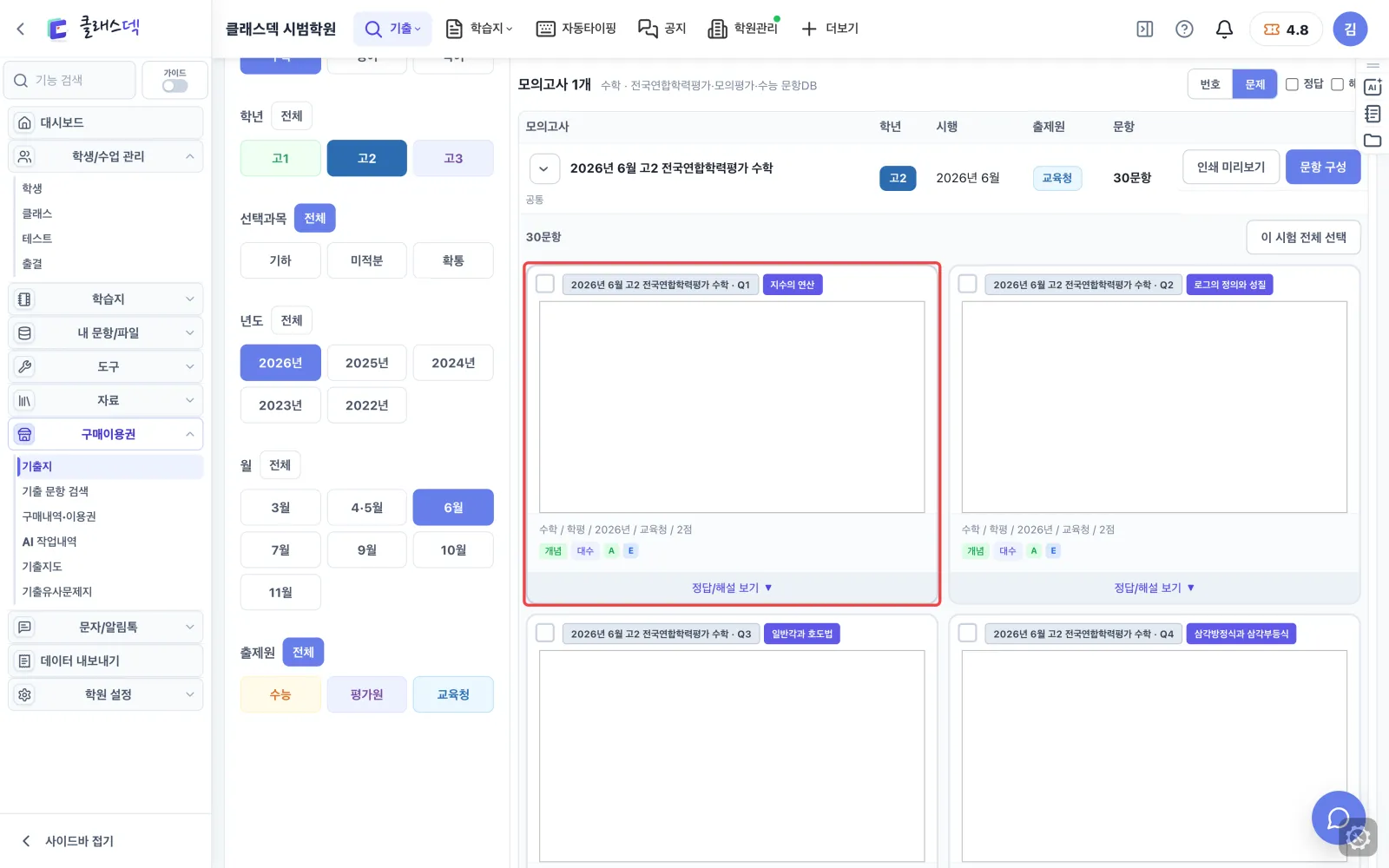Open the user avatar 김
Viewport: 1389px width, 868px height.
click(1350, 29)
